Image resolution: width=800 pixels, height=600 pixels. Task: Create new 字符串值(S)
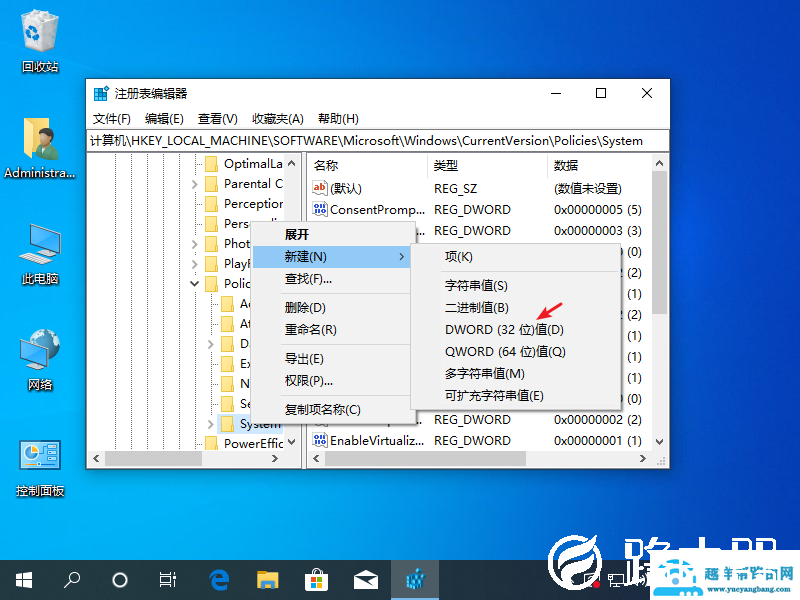[516, 286]
